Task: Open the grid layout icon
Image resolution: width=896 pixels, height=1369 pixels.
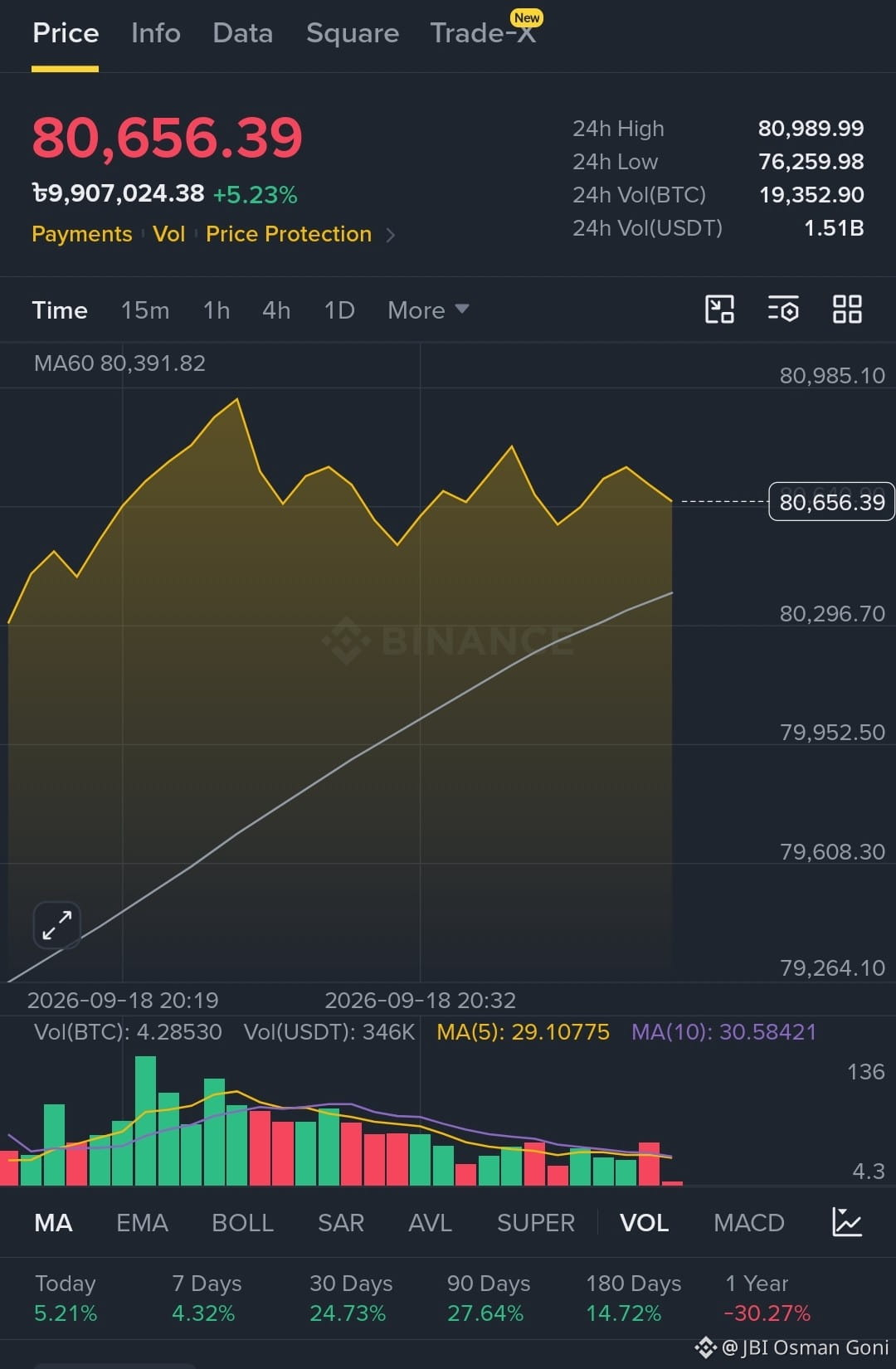Action: coord(847,309)
